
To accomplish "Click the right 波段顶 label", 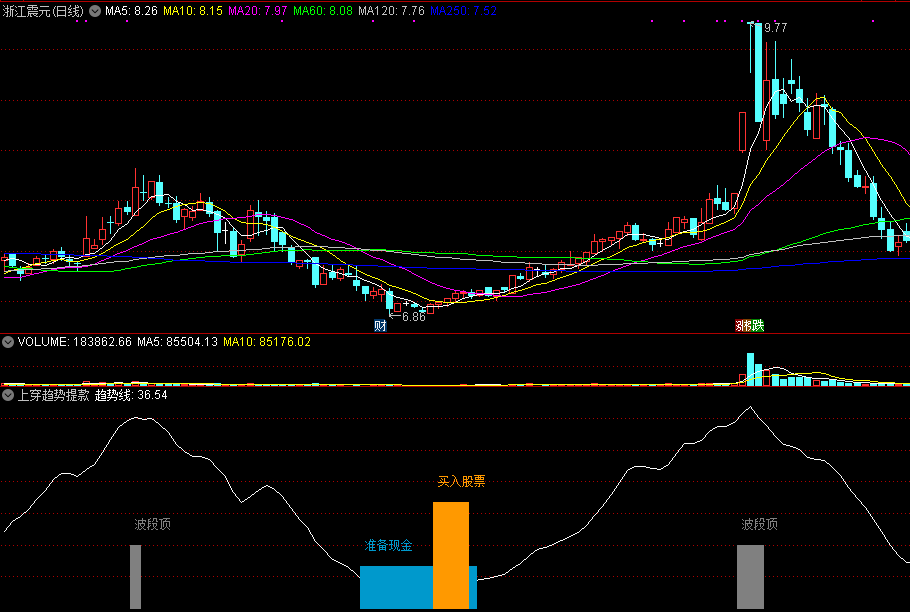I will [x=760, y=524].
